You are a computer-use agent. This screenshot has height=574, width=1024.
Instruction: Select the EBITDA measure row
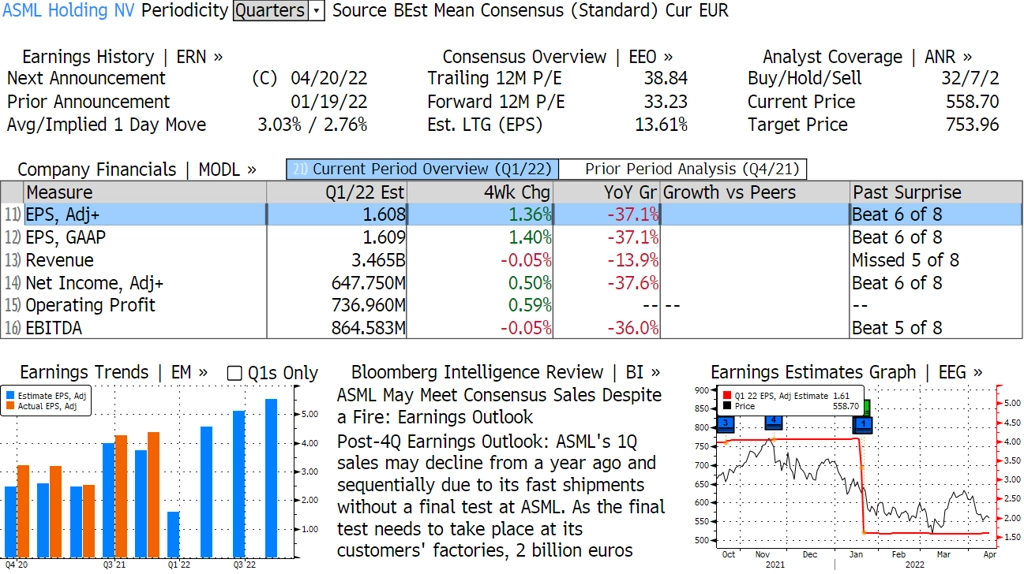(x=511, y=328)
